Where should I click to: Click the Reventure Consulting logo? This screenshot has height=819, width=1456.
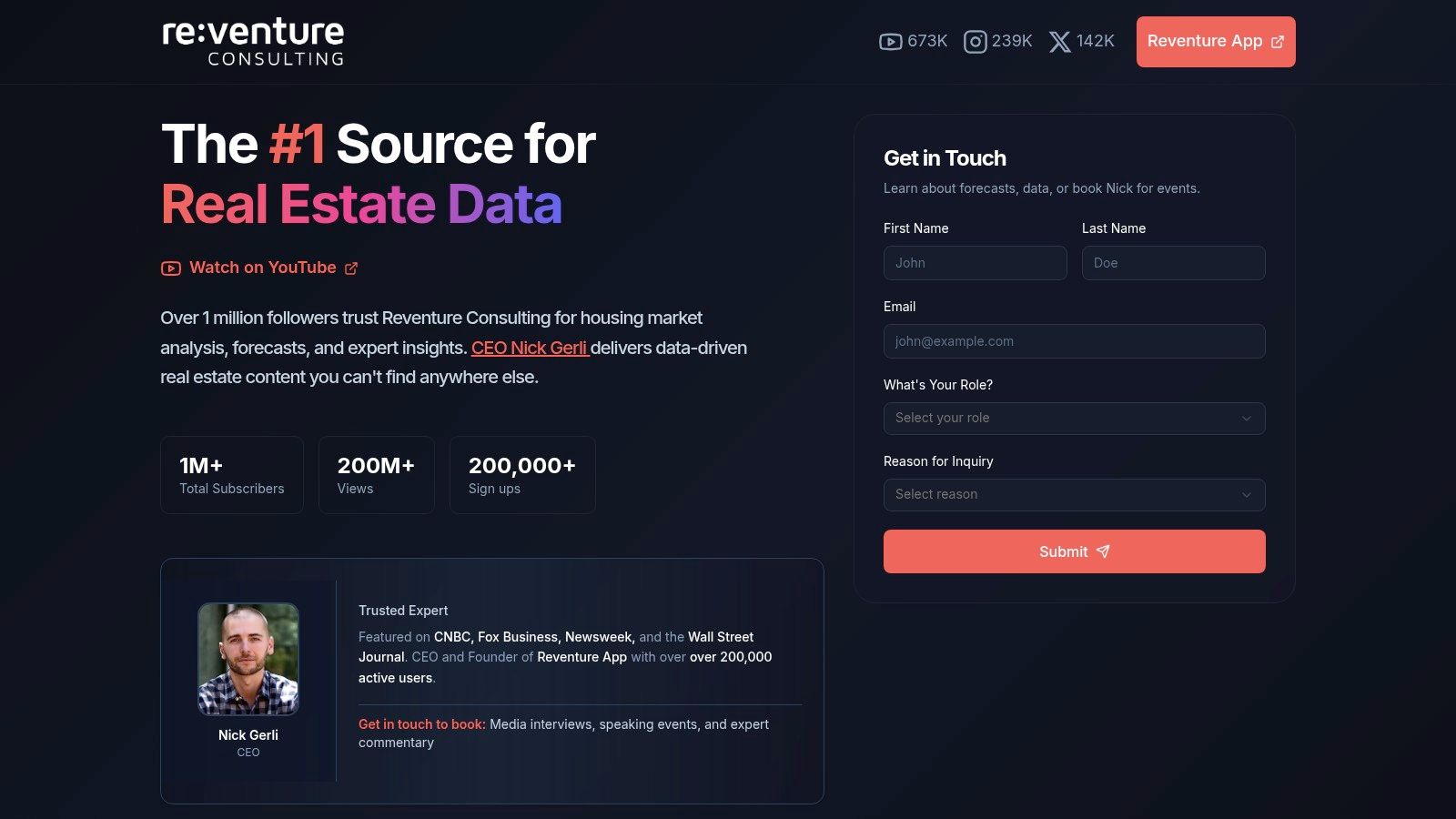click(253, 42)
